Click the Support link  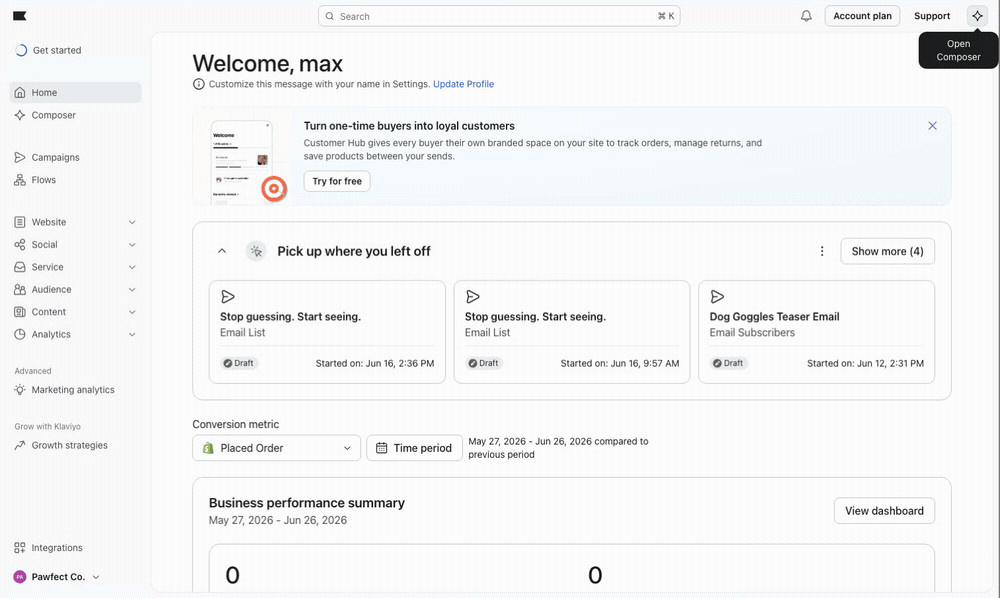932,16
